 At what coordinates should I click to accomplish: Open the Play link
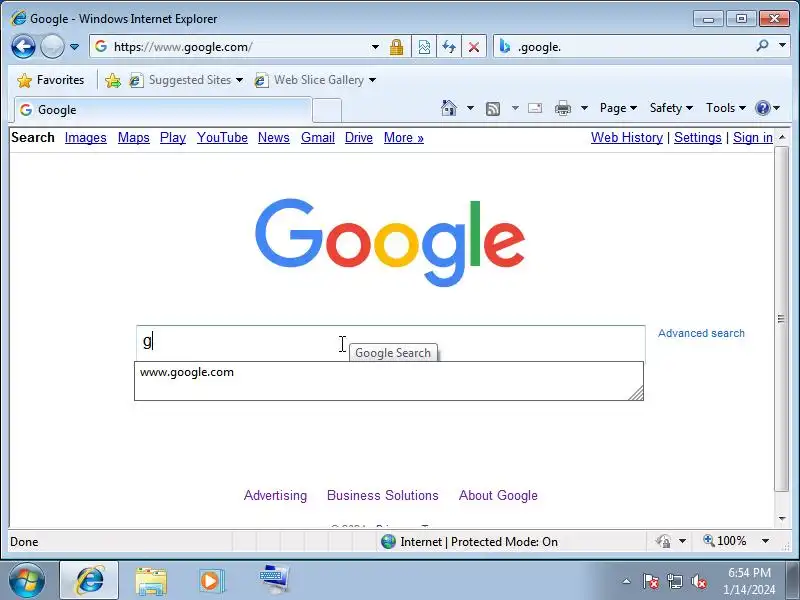[173, 138]
